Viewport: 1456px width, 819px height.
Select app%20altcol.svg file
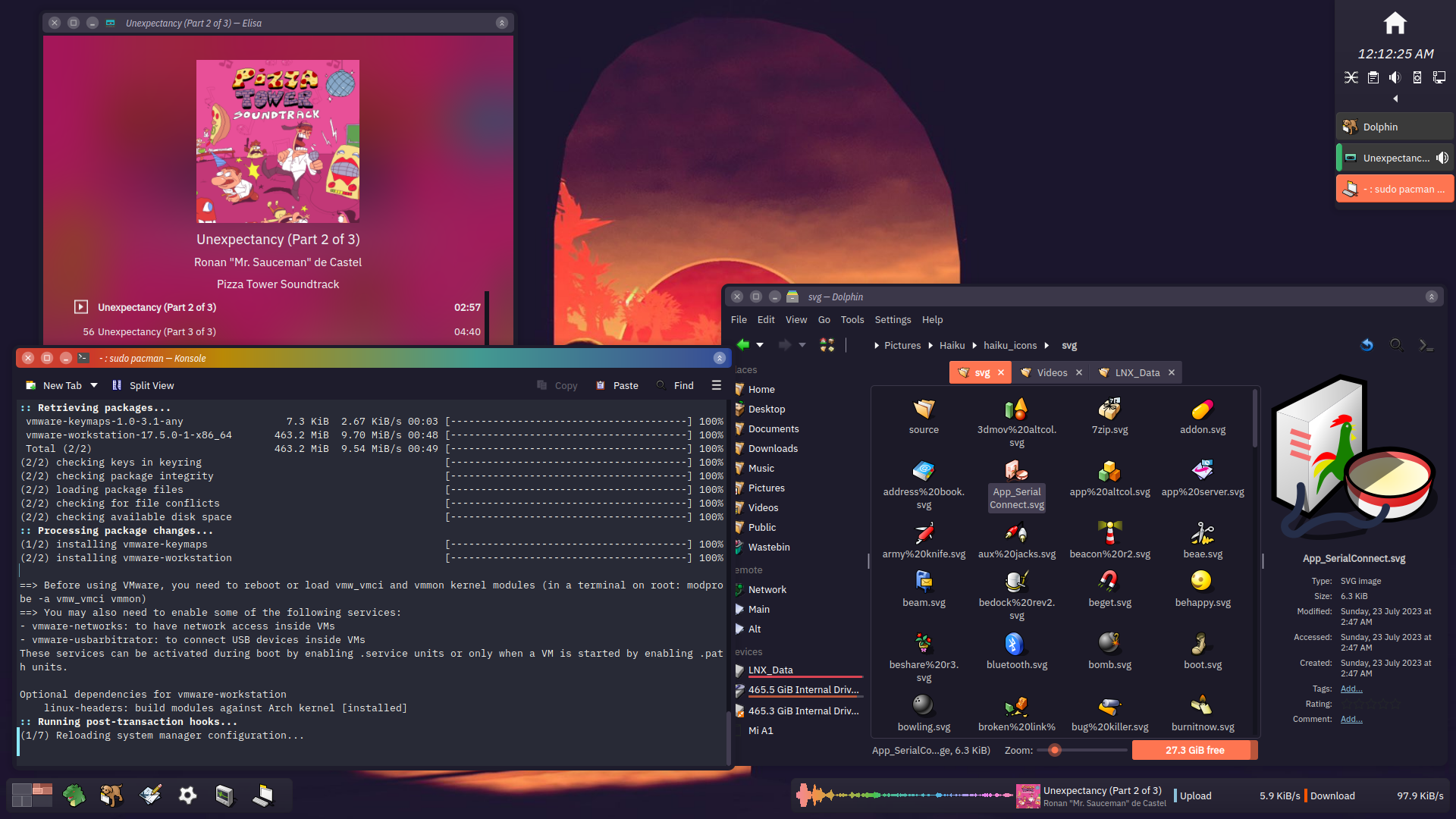(1109, 478)
